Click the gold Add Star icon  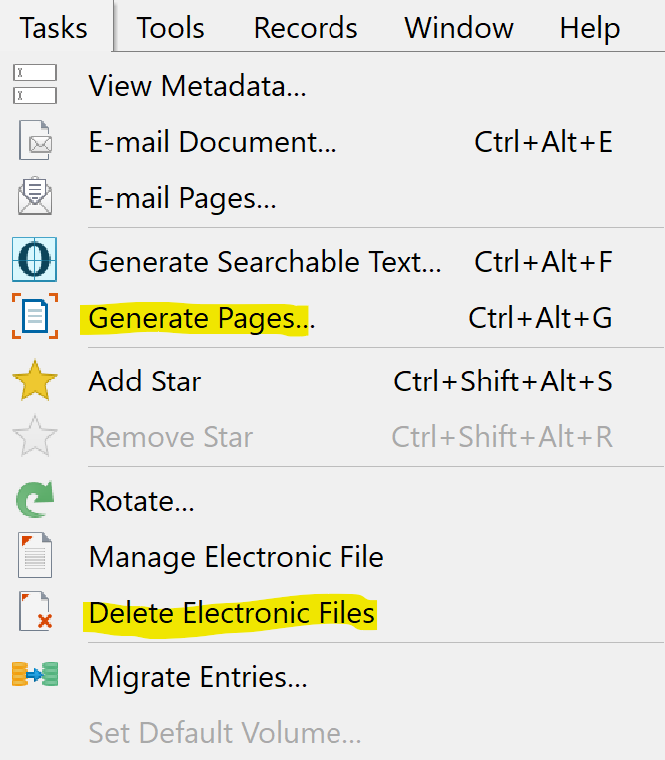pos(35,381)
